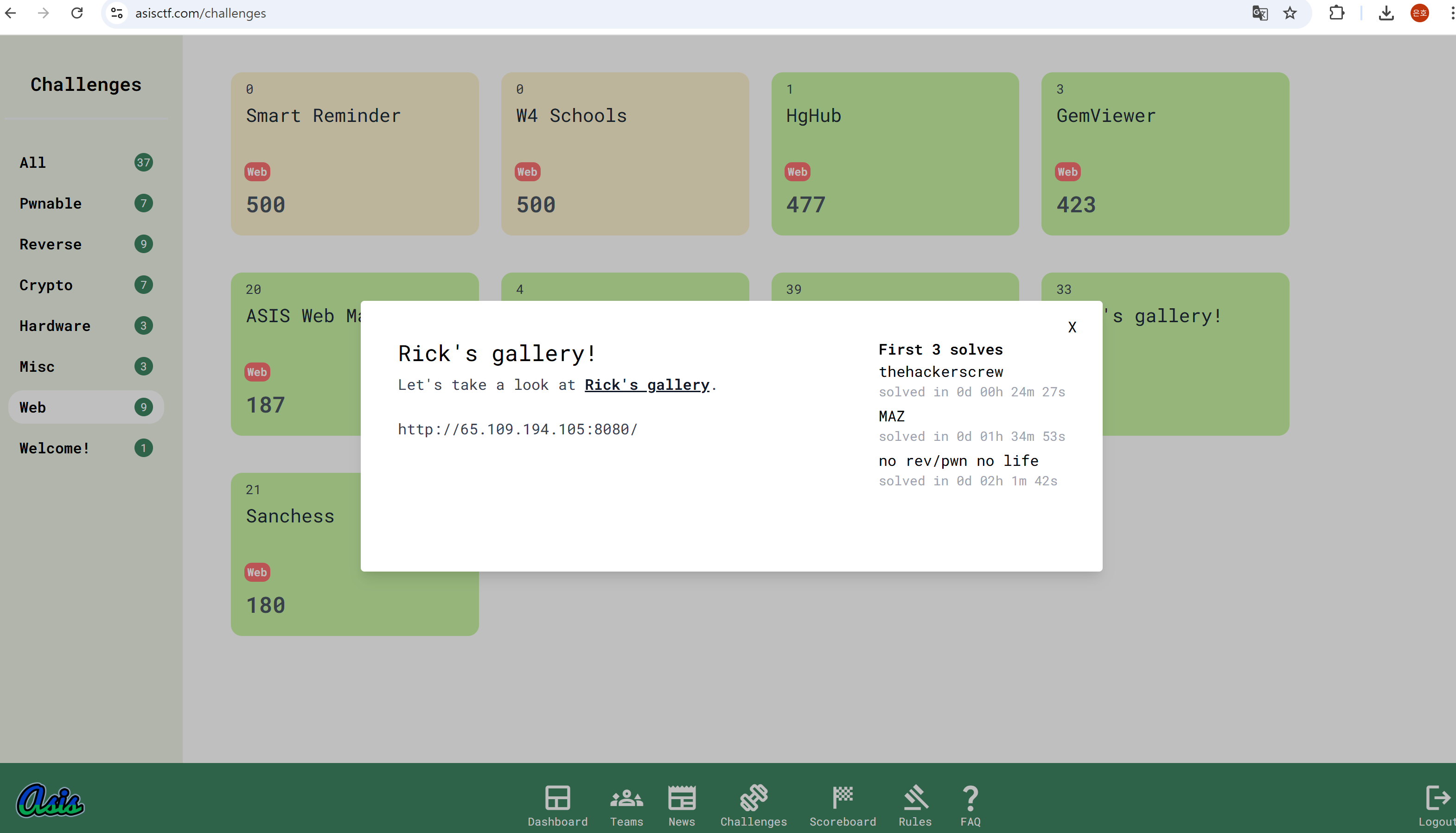The height and width of the screenshot is (833, 1456).
Task: Open the Rules gavel icon
Action: [x=915, y=798]
